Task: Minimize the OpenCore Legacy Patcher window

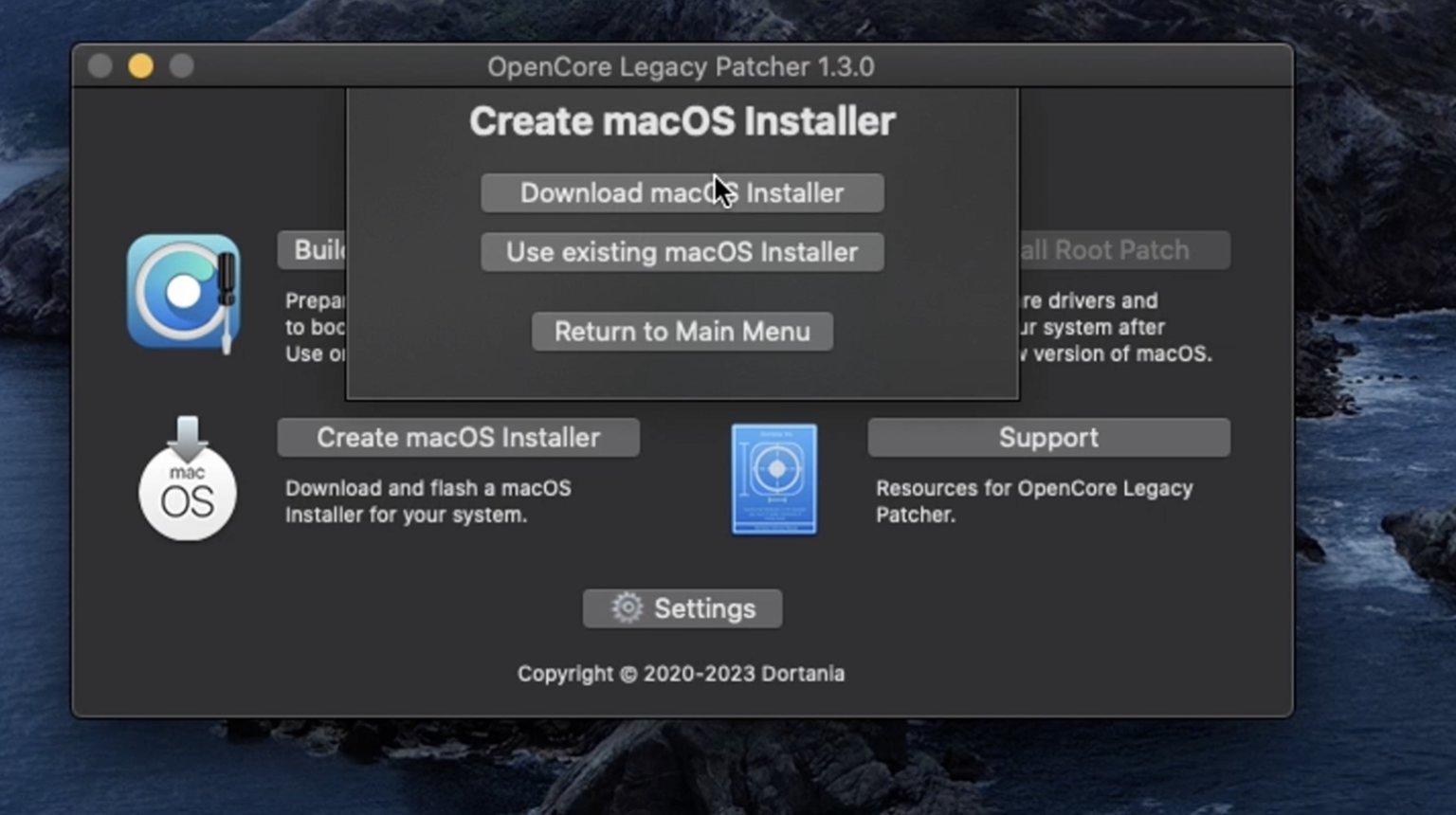Action: pos(141,66)
